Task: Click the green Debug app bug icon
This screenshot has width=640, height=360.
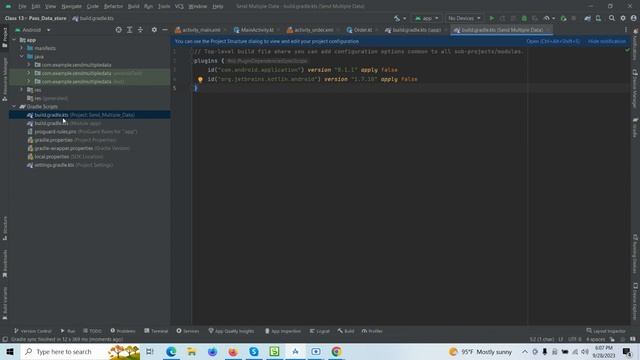Action: [x=524, y=18]
